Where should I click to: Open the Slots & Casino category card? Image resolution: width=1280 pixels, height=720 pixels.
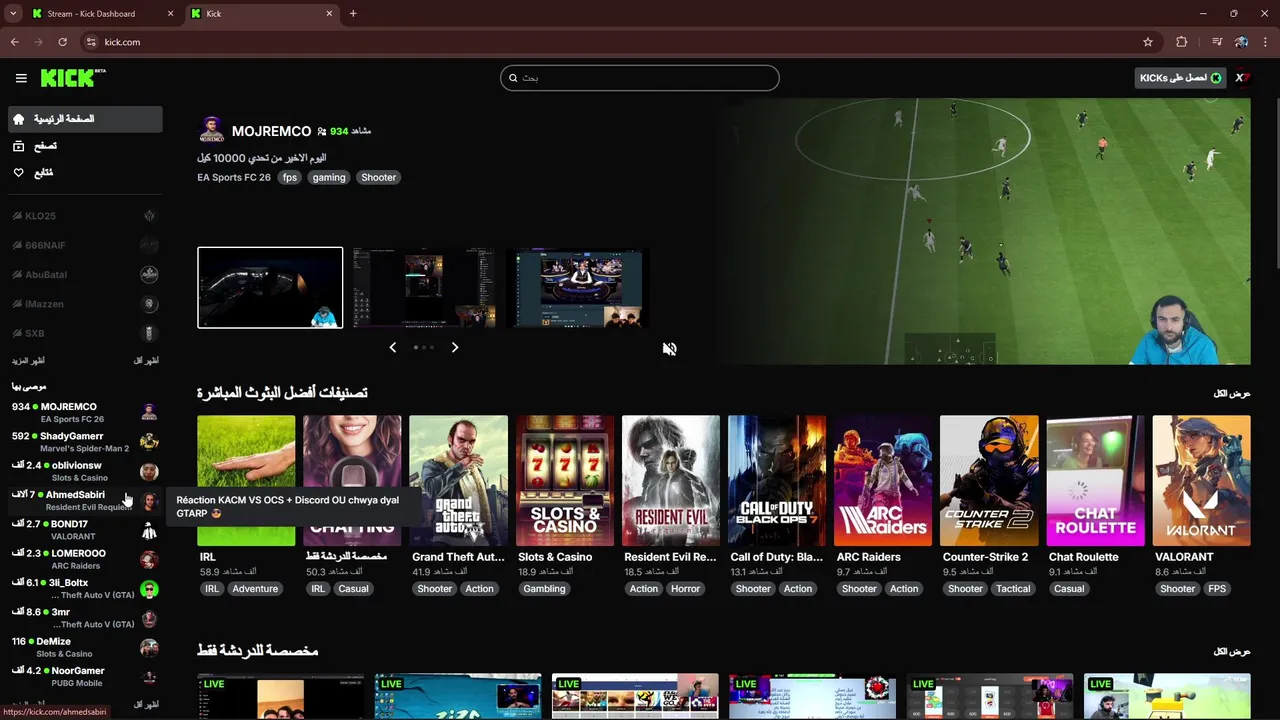(565, 480)
